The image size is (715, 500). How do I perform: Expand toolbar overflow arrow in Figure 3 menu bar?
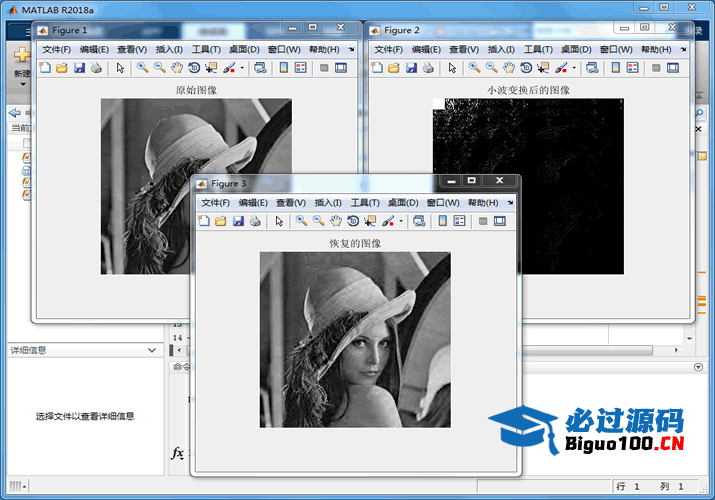510,203
